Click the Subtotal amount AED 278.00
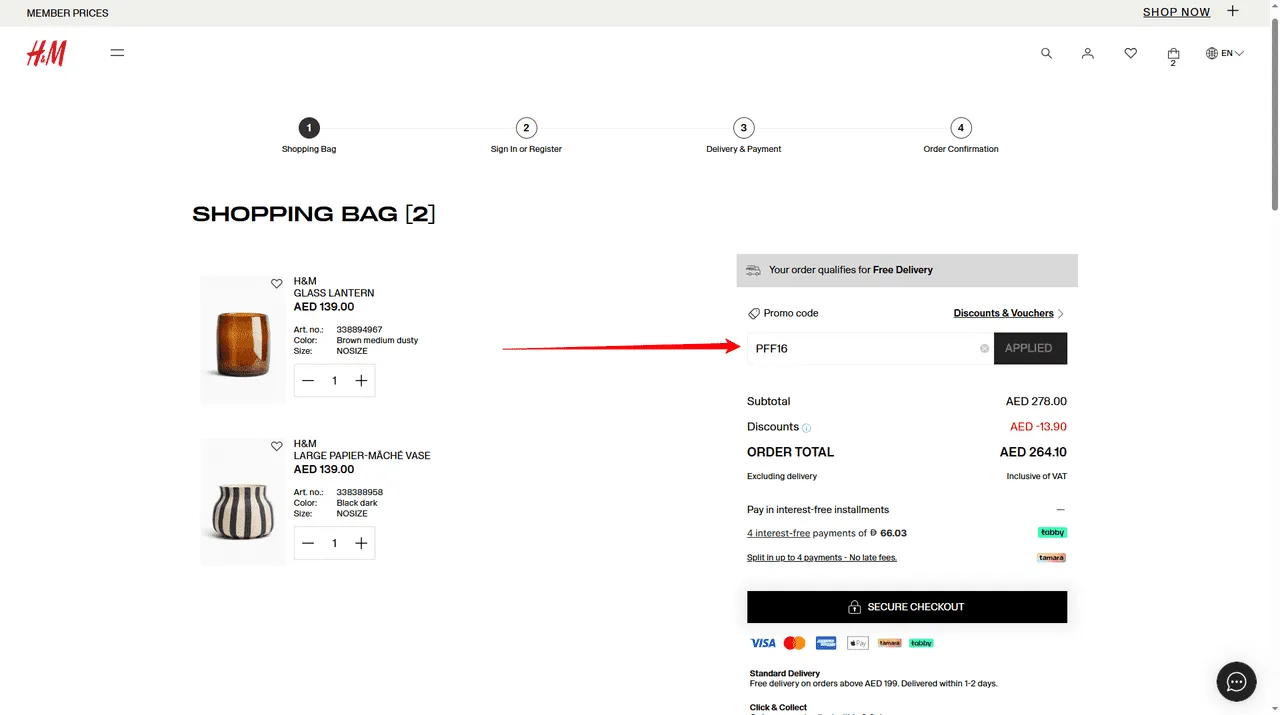 (1036, 401)
